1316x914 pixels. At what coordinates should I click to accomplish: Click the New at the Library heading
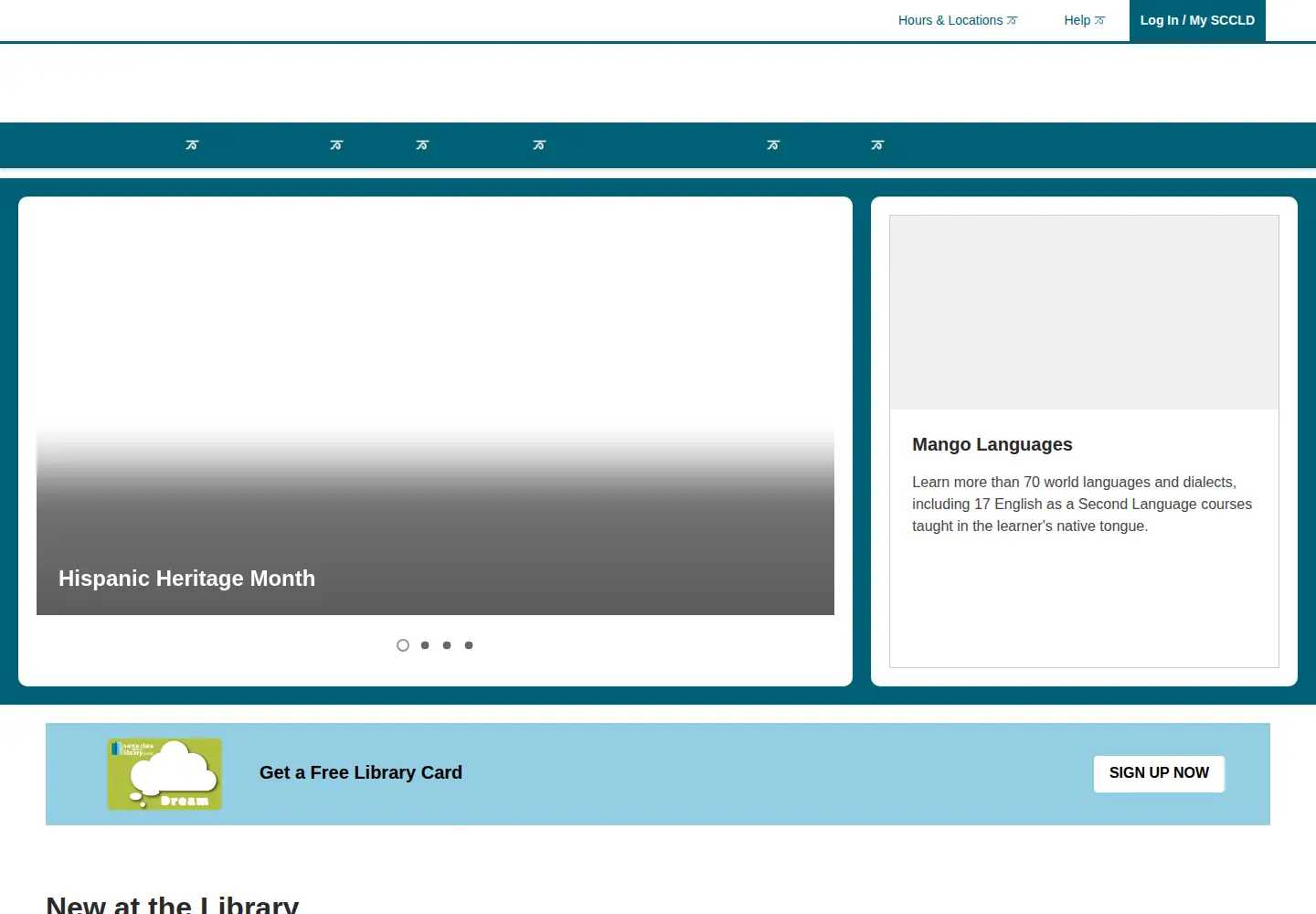tap(172, 905)
